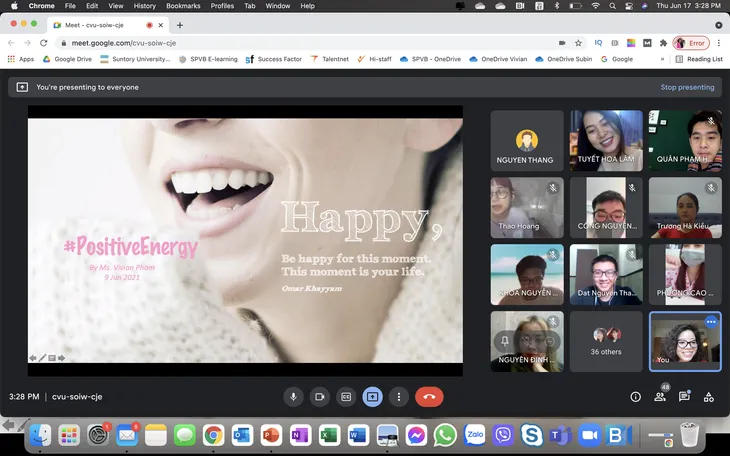Open Google Drive bookmark

68,59
